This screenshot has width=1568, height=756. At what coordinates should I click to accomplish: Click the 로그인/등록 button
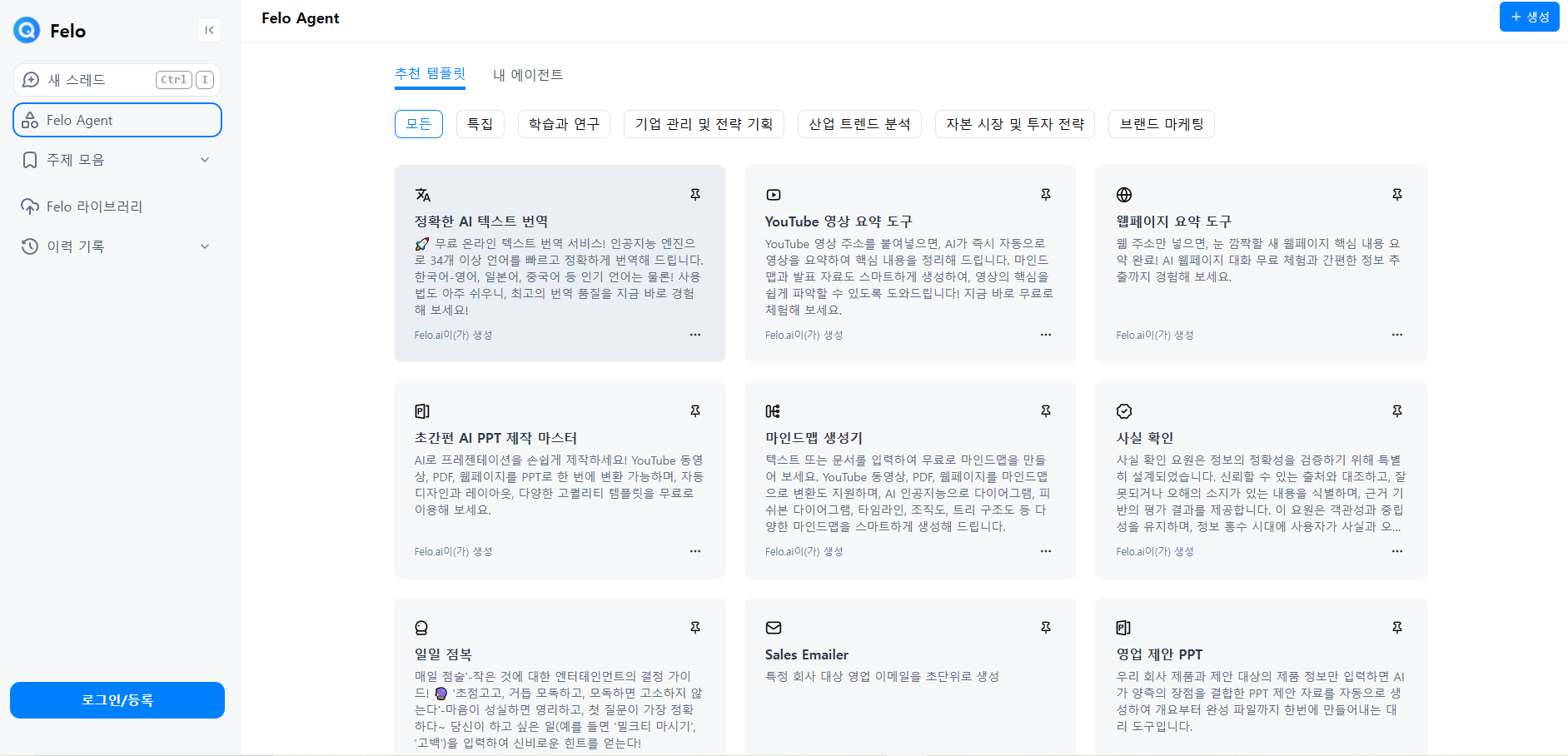coord(117,700)
